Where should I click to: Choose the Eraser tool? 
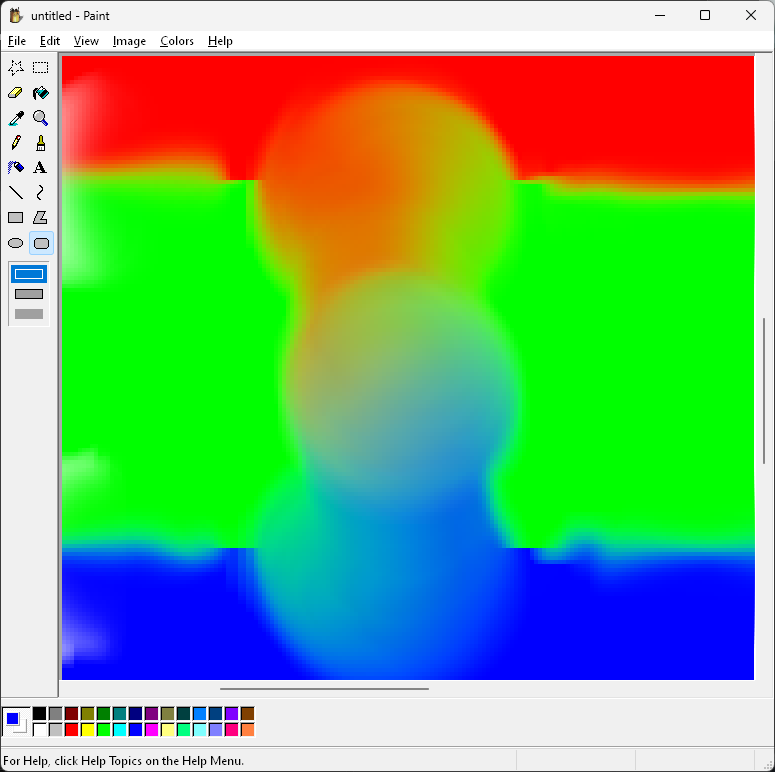click(x=16, y=93)
